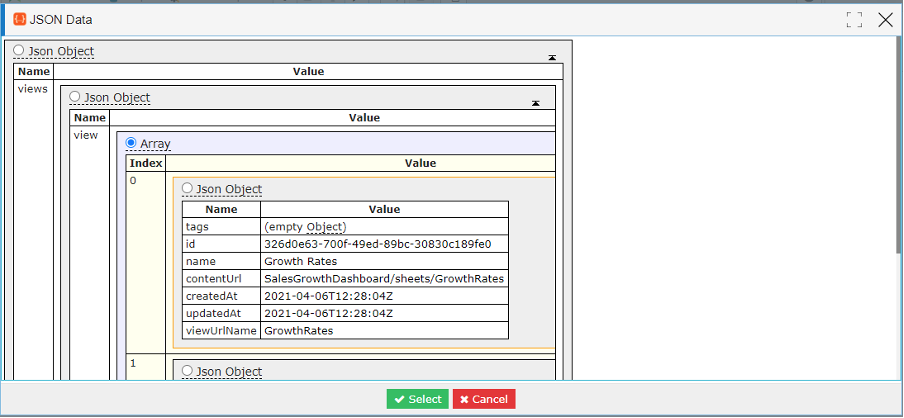Click the name value Growth Rates
This screenshot has width=904, height=418.
[x=300, y=261]
